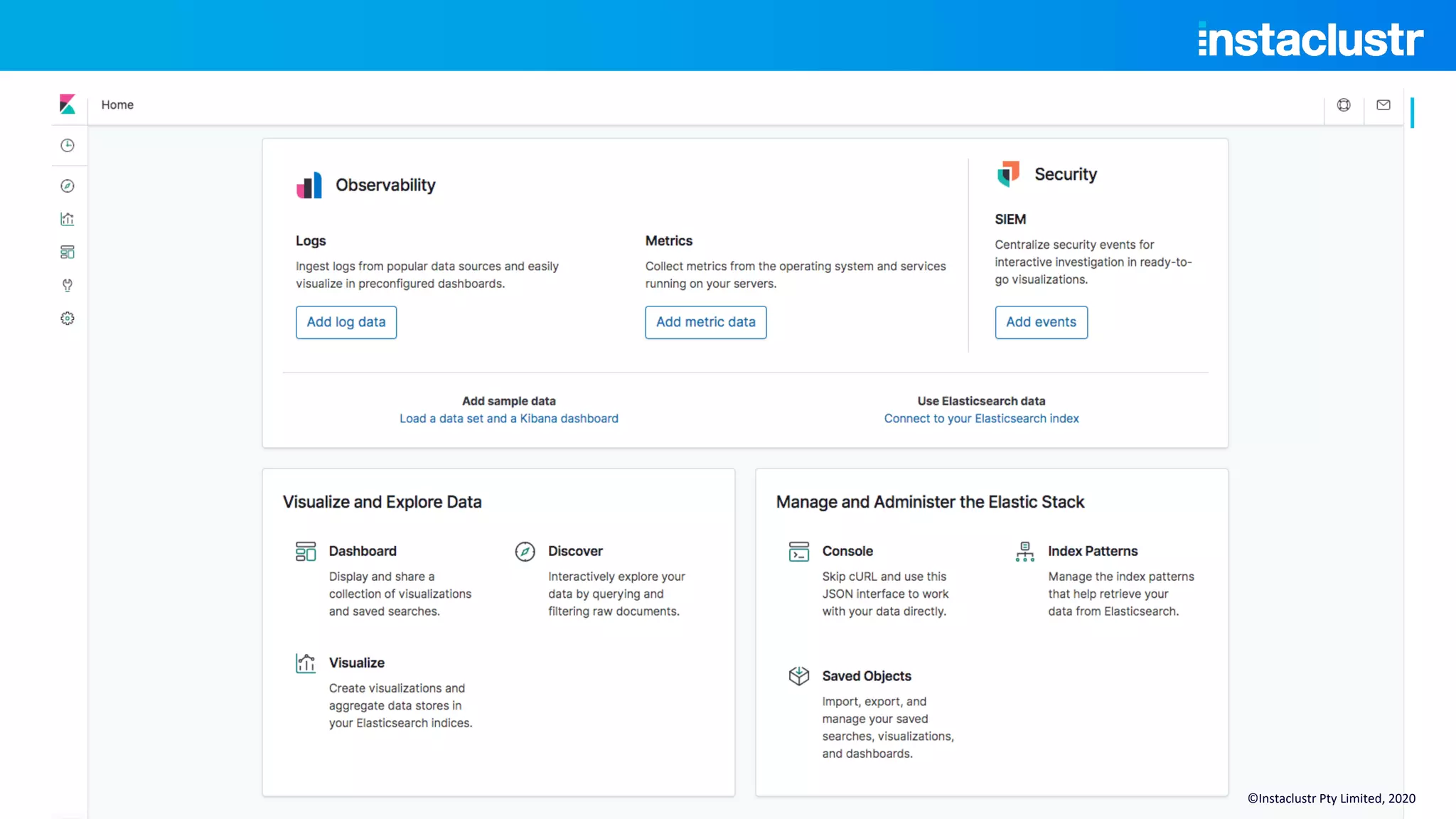Click Add log data button
Screen dimensions: 1456x819
(346, 322)
